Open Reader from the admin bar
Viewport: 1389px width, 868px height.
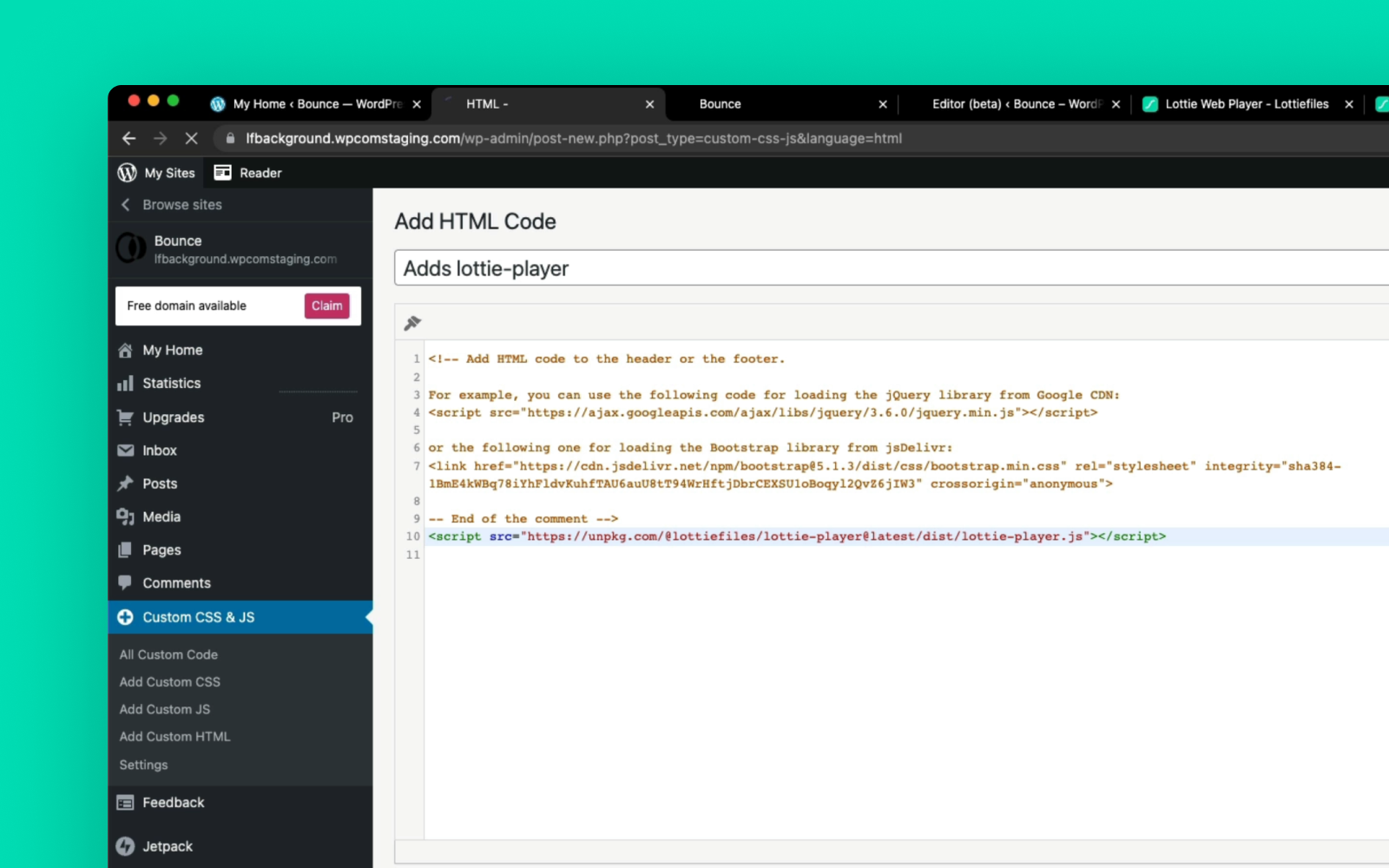click(248, 173)
